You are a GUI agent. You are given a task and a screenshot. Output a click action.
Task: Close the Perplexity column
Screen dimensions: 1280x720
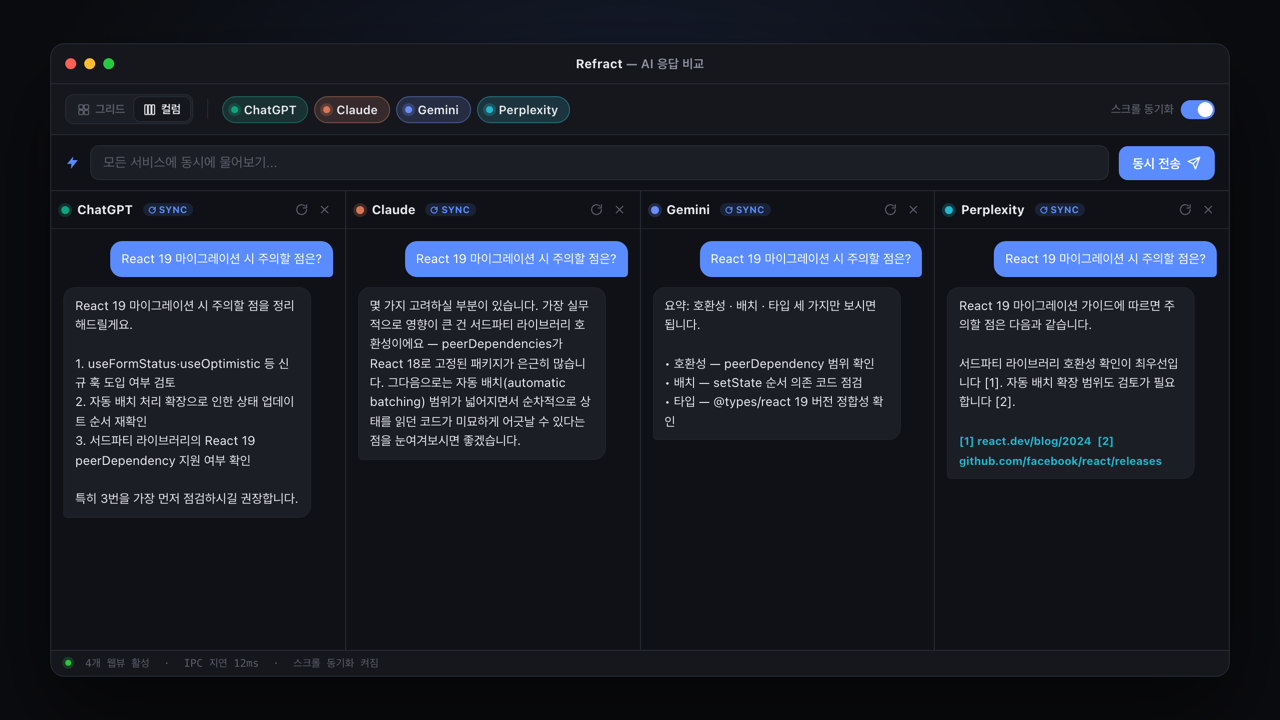point(1209,210)
